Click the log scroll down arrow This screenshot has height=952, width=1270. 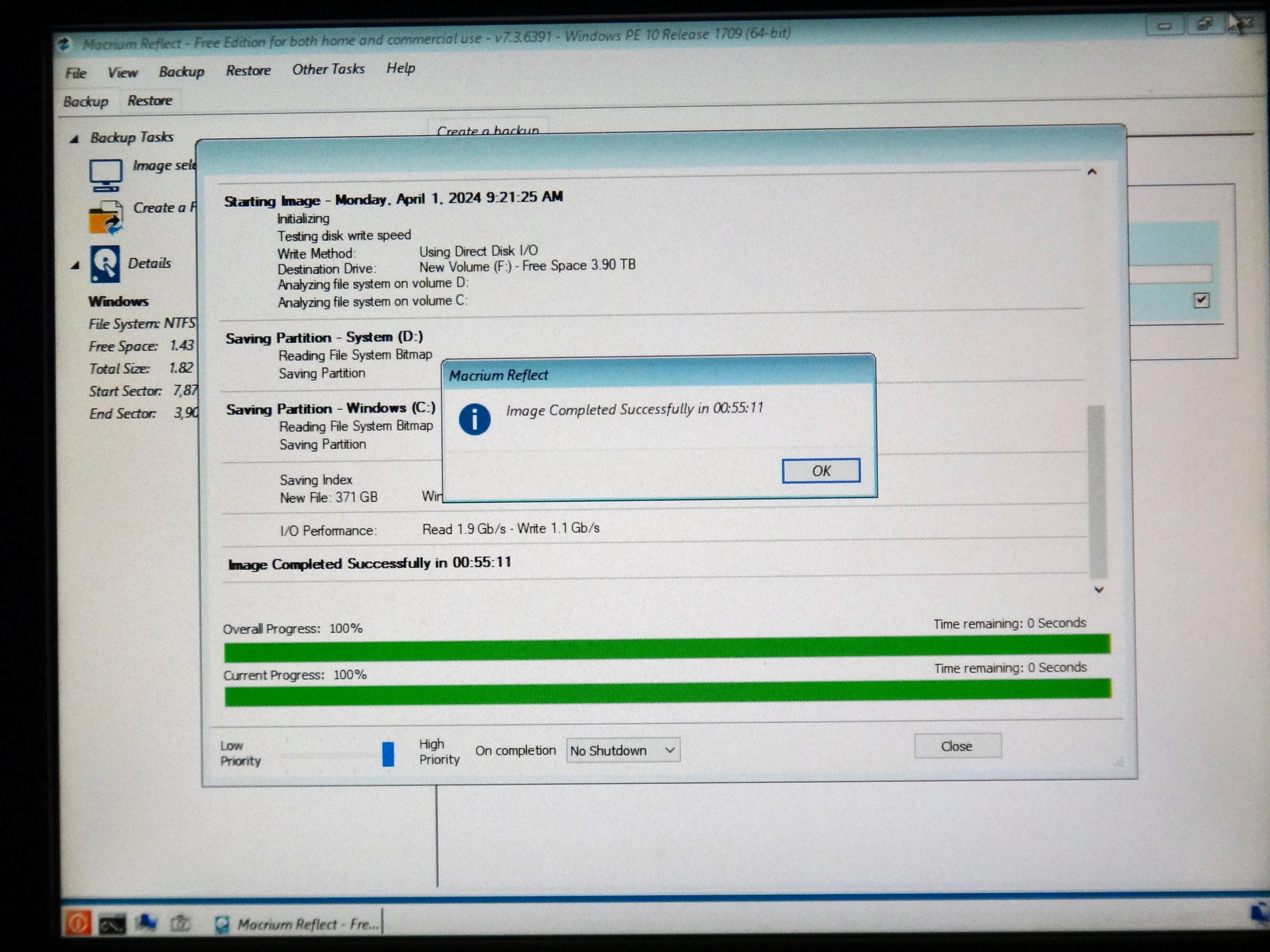coord(1099,590)
